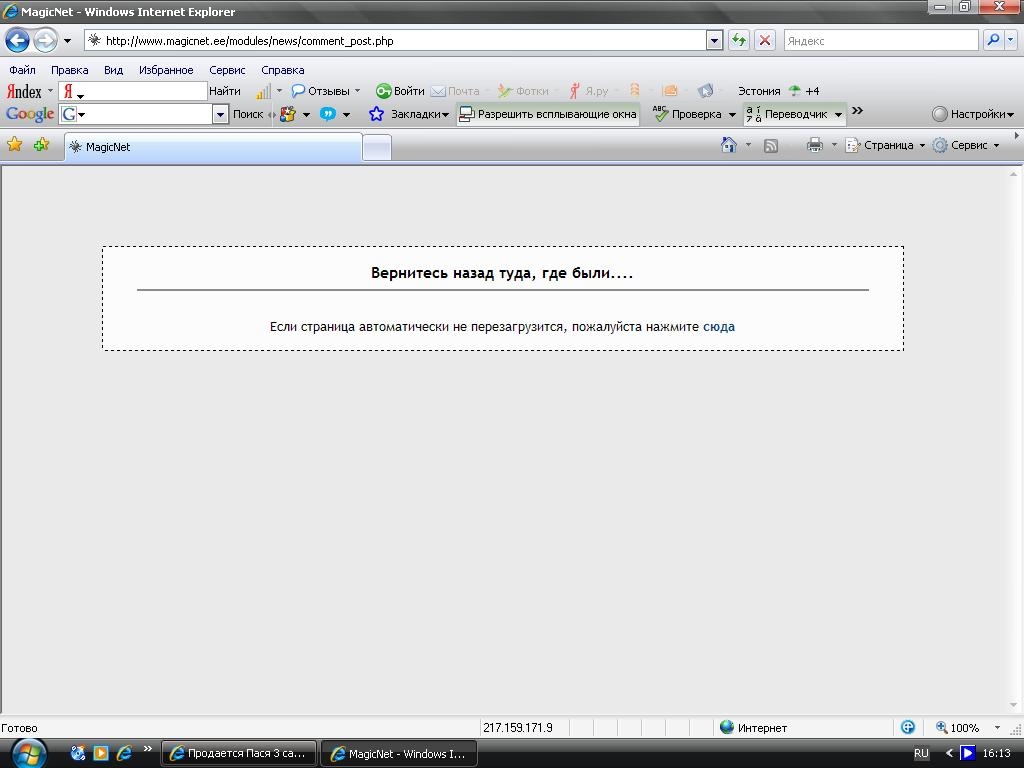Click the Закладки star icon
This screenshot has width=1024, height=768.
(x=376, y=114)
